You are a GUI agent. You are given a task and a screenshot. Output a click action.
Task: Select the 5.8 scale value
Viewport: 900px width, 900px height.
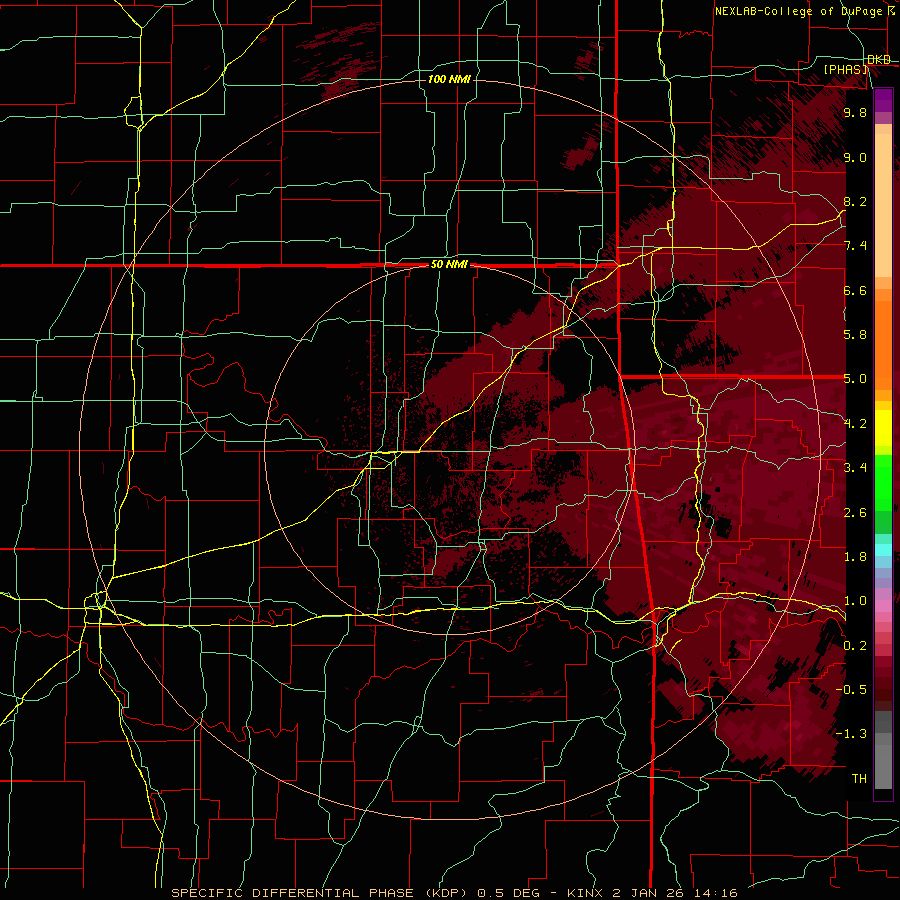tap(855, 335)
